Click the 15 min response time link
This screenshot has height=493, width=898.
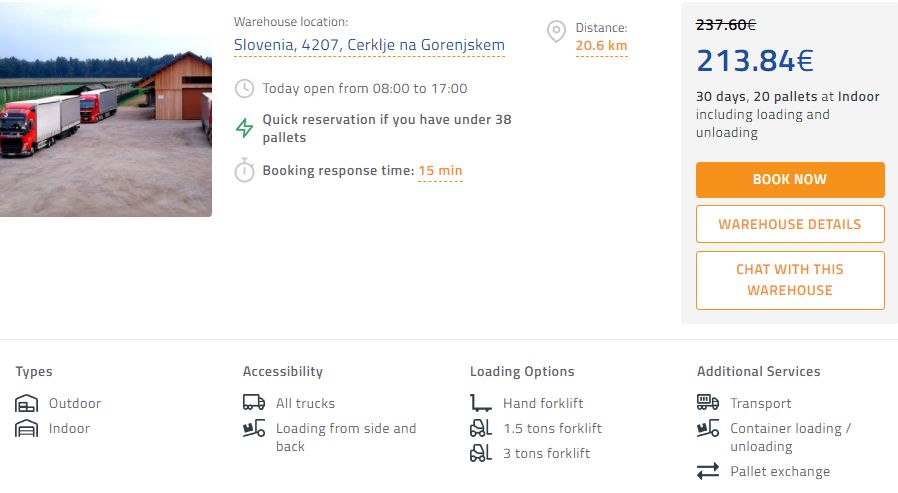[x=440, y=171]
